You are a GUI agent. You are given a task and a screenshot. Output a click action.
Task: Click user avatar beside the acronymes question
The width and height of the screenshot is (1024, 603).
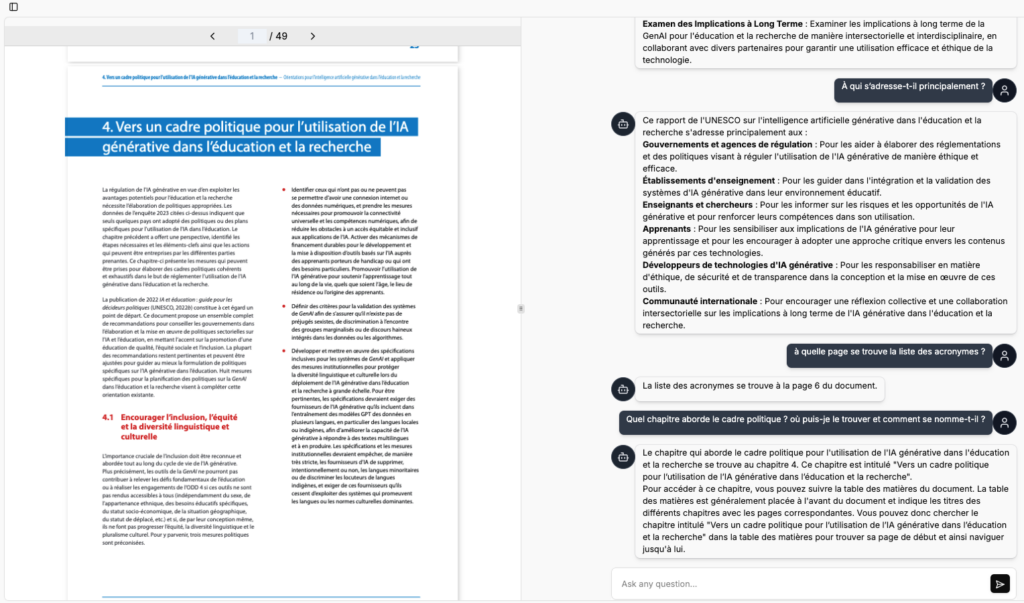(1004, 355)
